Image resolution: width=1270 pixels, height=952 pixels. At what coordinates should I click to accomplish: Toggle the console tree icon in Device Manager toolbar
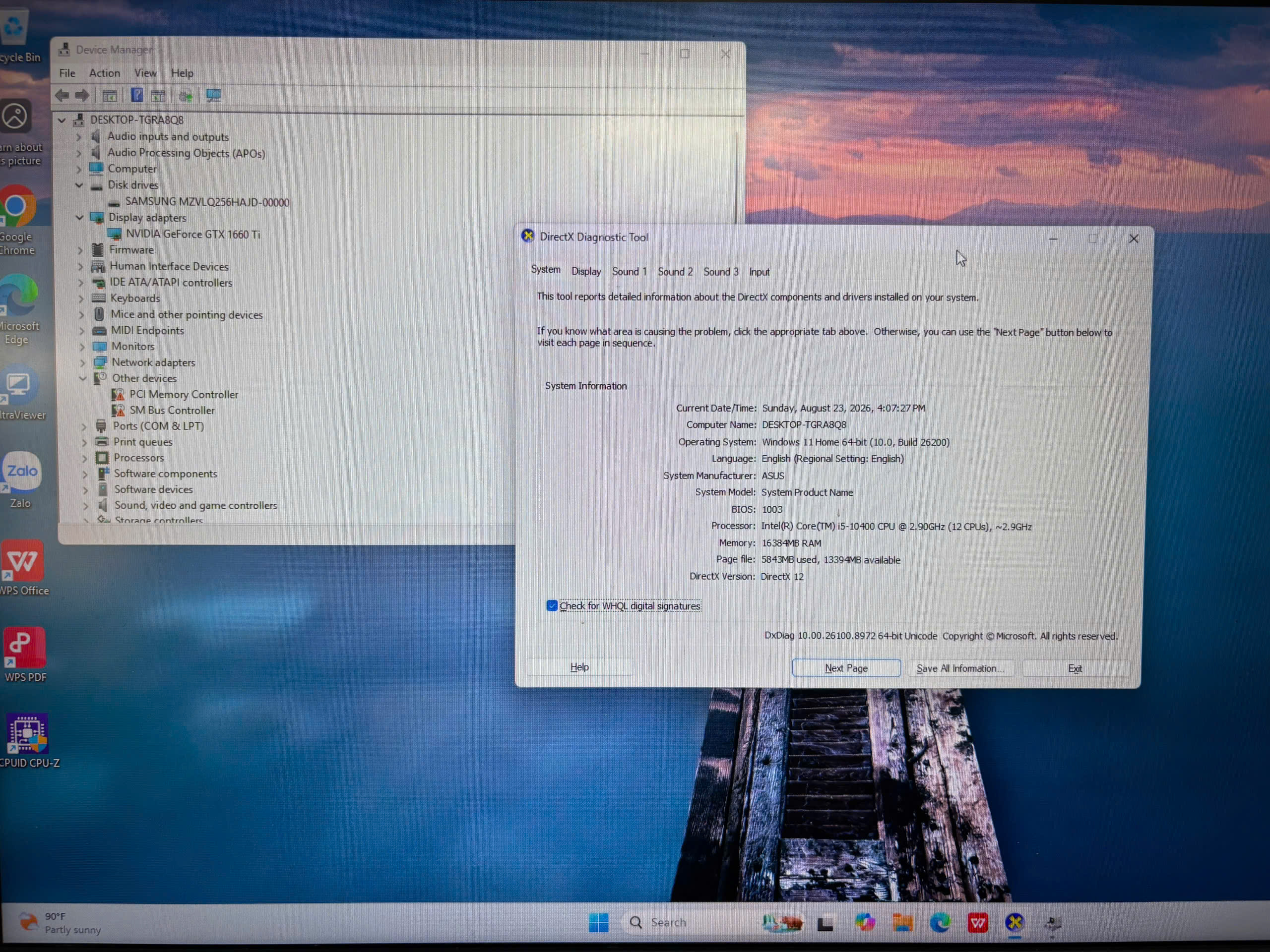tap(109, 96)
